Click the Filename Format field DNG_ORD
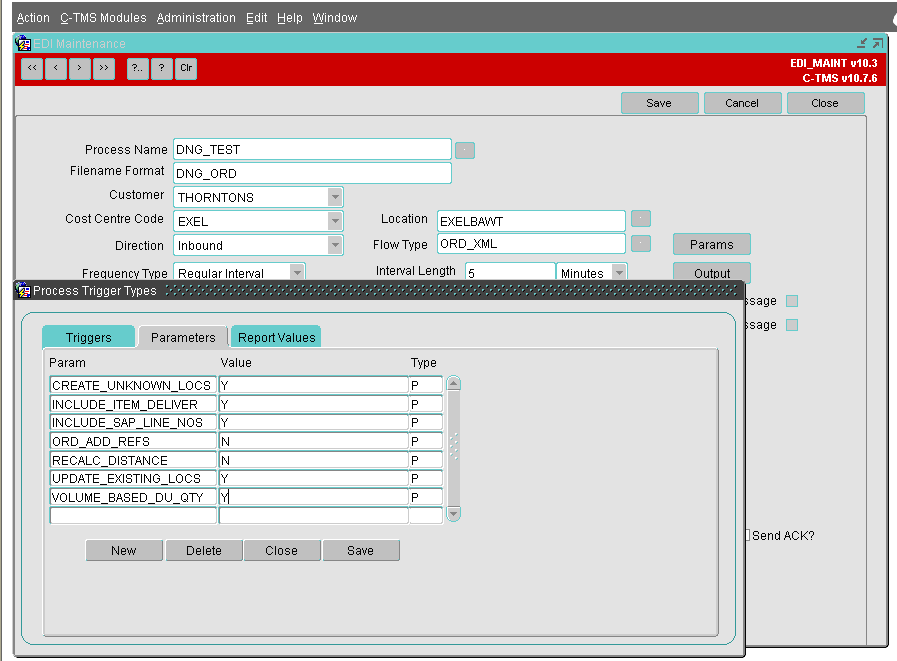897x661 pixels. (312, 173)
